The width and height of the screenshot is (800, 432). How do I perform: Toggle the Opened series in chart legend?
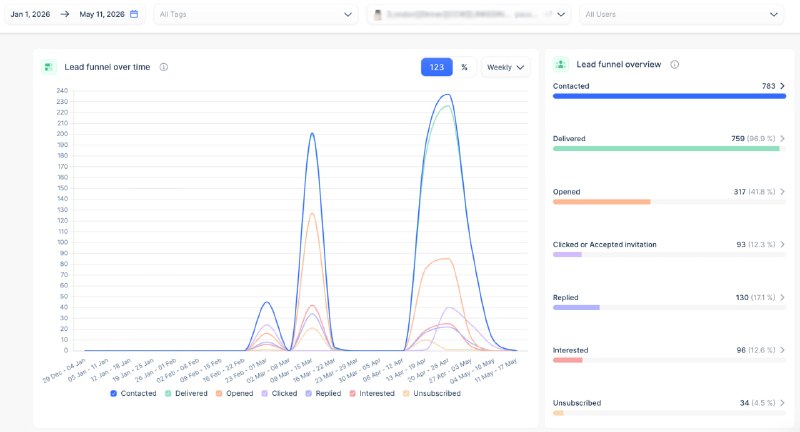click(234, 393)
